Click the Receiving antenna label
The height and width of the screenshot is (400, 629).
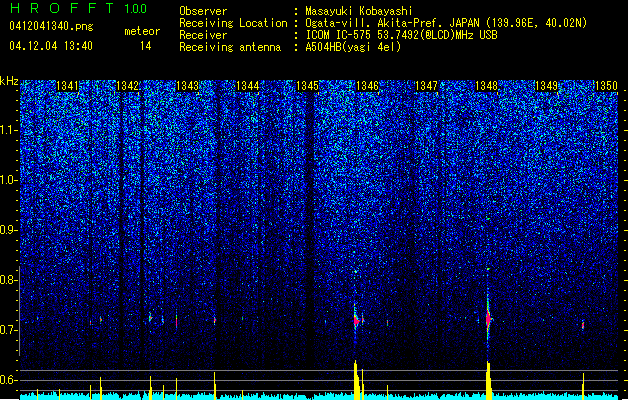point(230,47)
